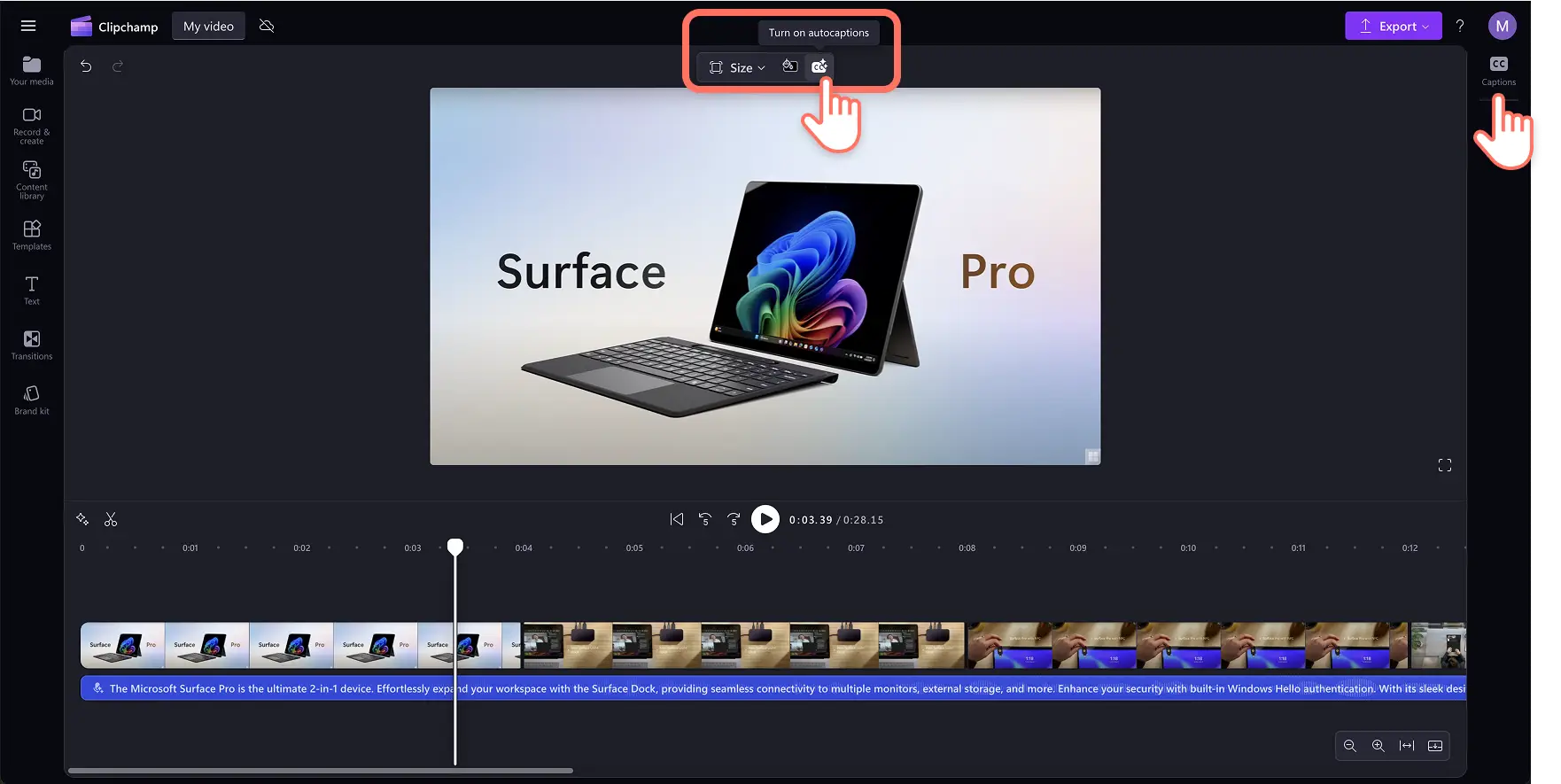Skip to start of video
Screen dimensions: 1561x784
pos(677,519)
